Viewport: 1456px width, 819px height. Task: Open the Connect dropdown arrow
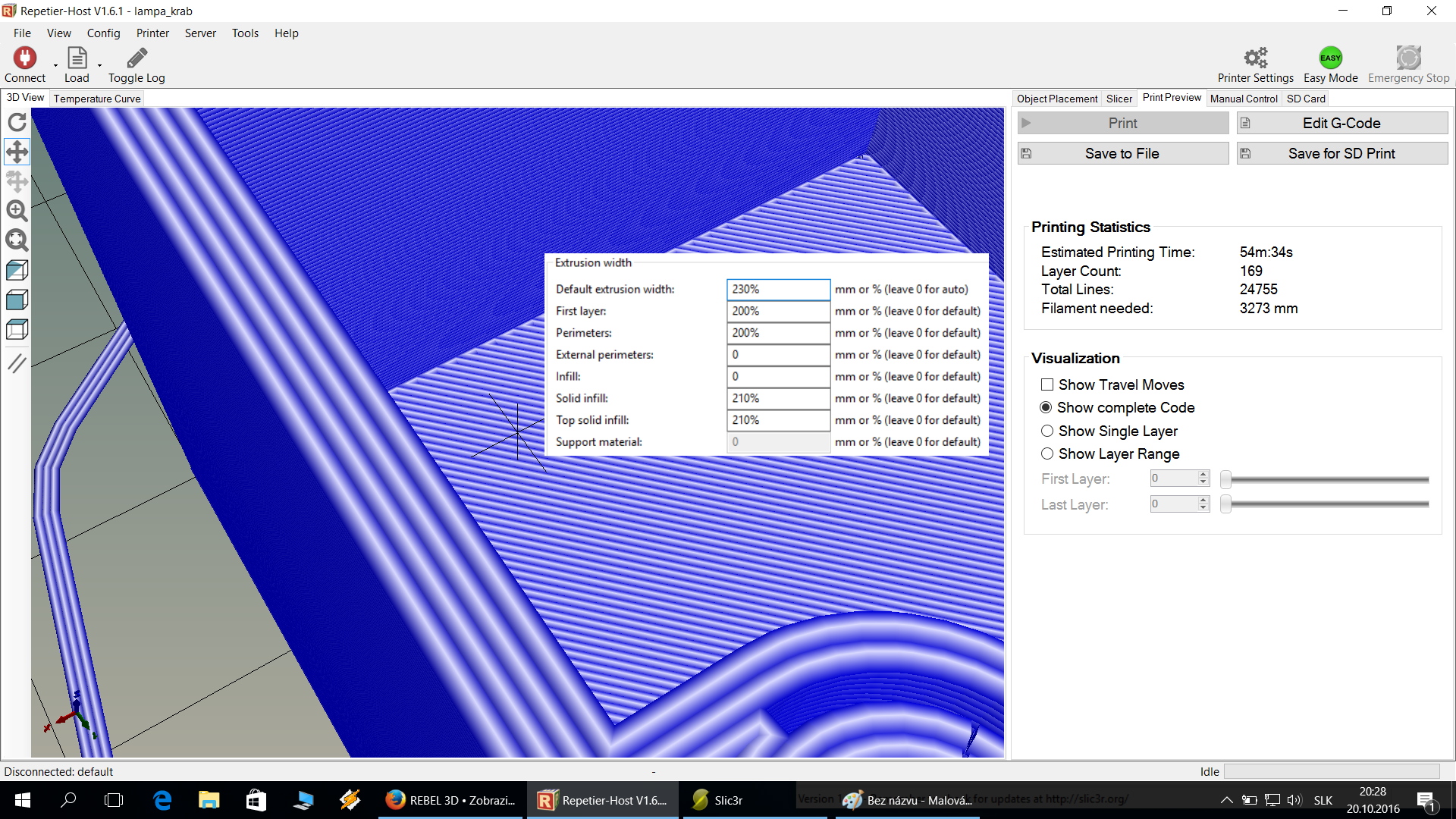point(55,66)
